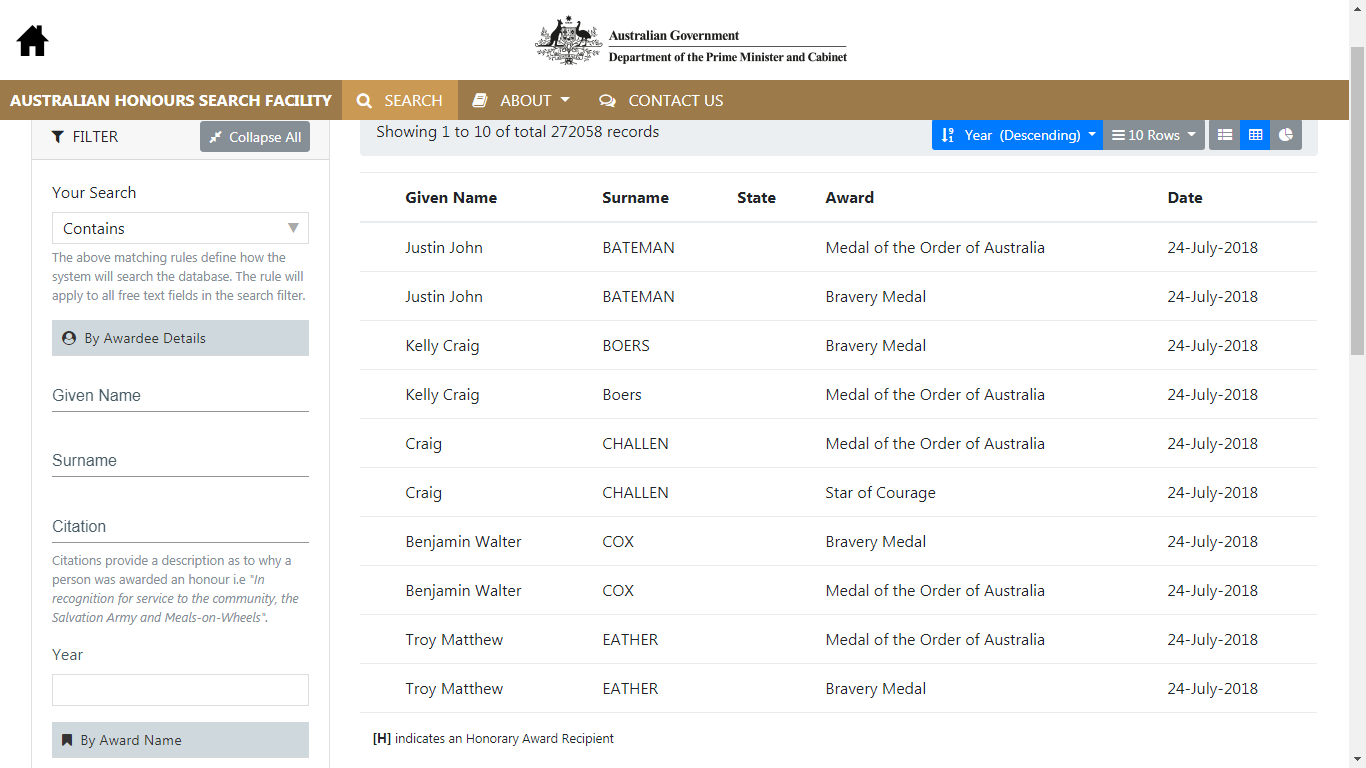Click the Collapse All button
This screenshot has height=768, width=1366.
coord(255,137)
